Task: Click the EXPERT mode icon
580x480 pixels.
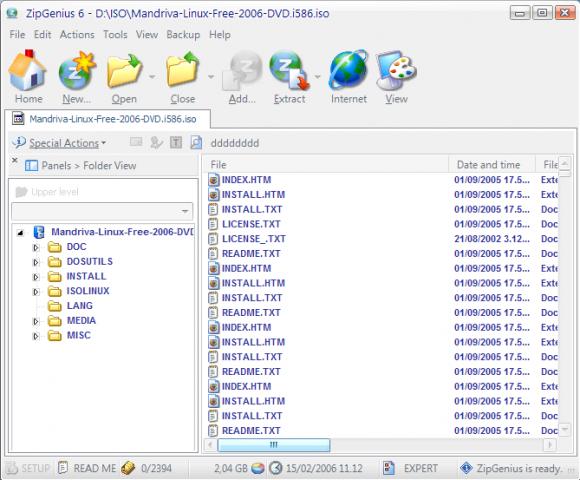Action: [389, 468]
